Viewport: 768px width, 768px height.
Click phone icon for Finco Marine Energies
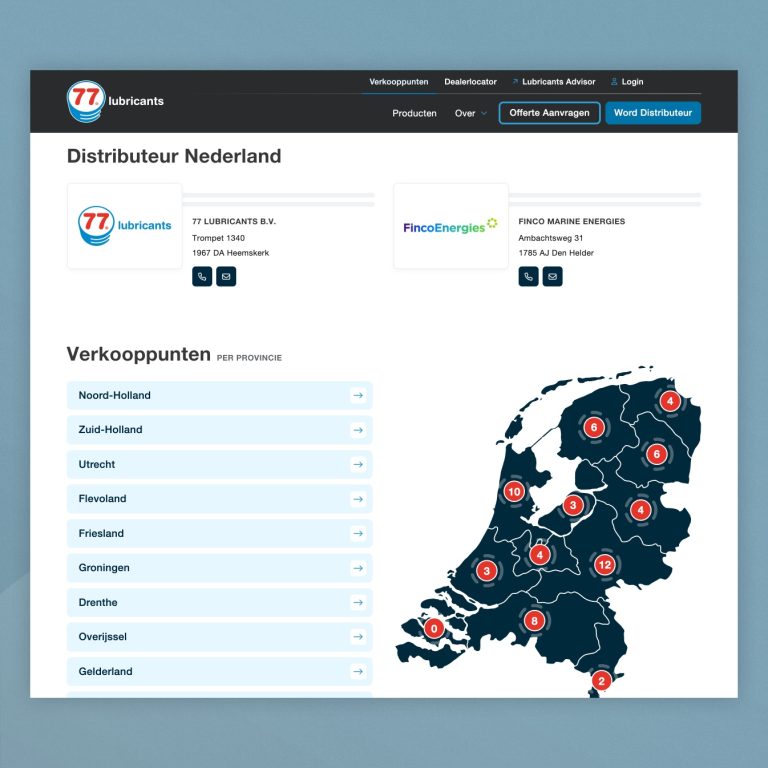(528, 277)
